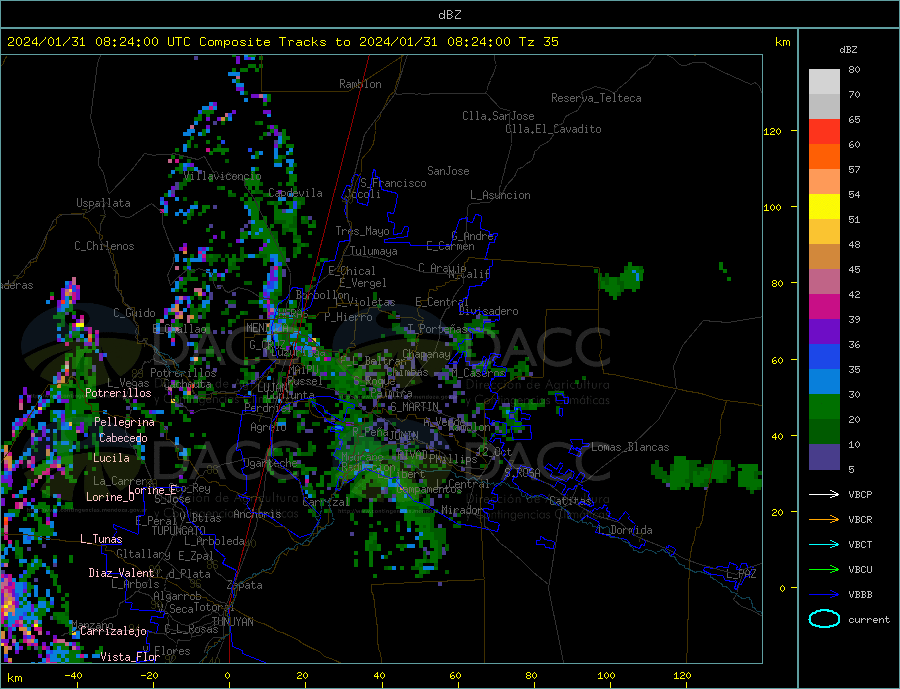The height and width of the screenshot is (689, 900).
Task: Click the '42' value in dBZ legend
Action: click(854, 295)
